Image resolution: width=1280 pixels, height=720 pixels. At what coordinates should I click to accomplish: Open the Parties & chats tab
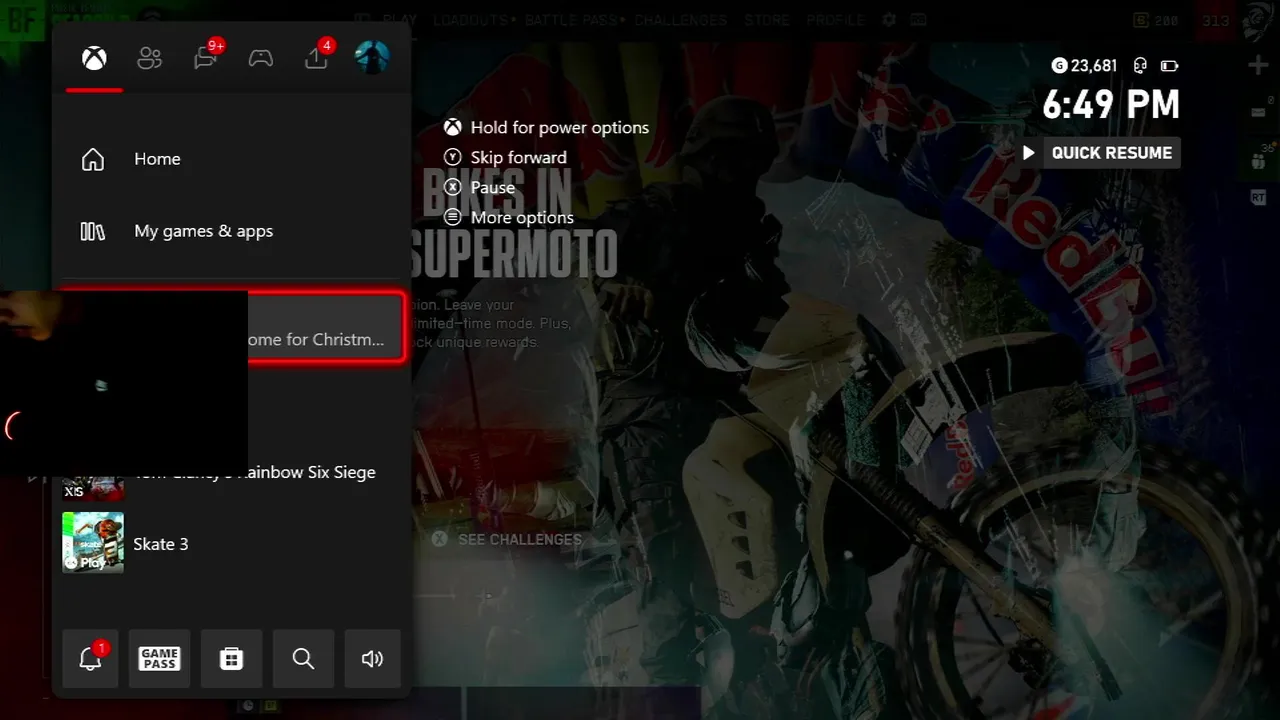coord(207,56)
